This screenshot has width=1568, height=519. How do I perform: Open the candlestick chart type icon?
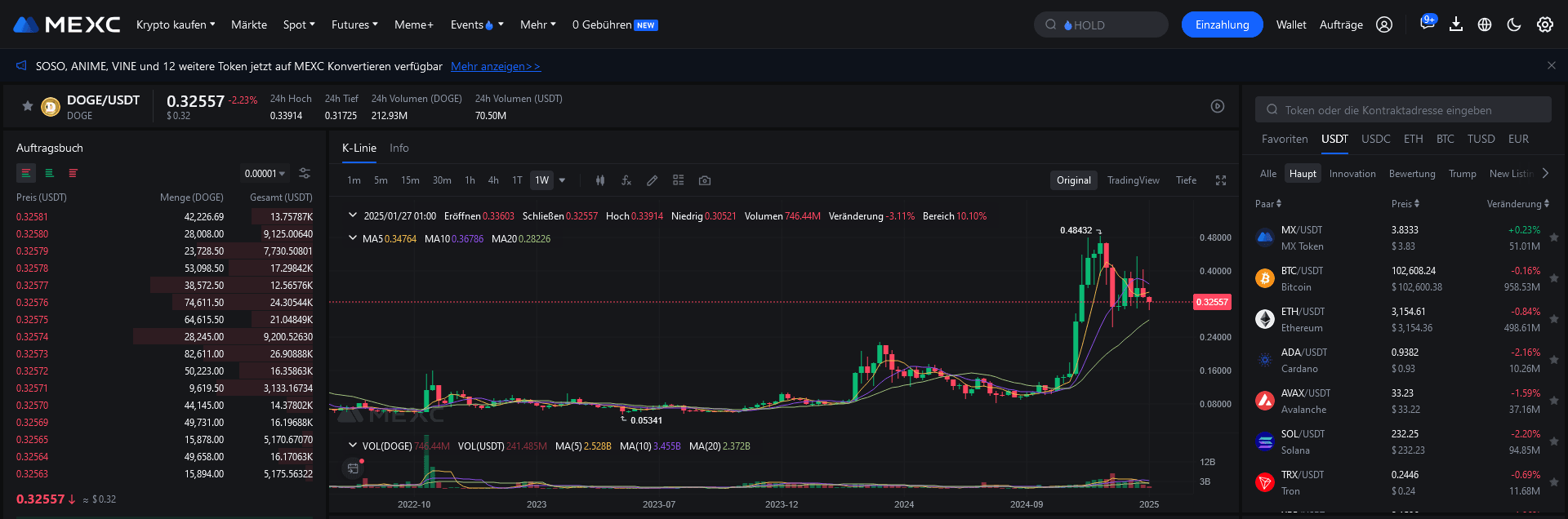tap(600, 180)
